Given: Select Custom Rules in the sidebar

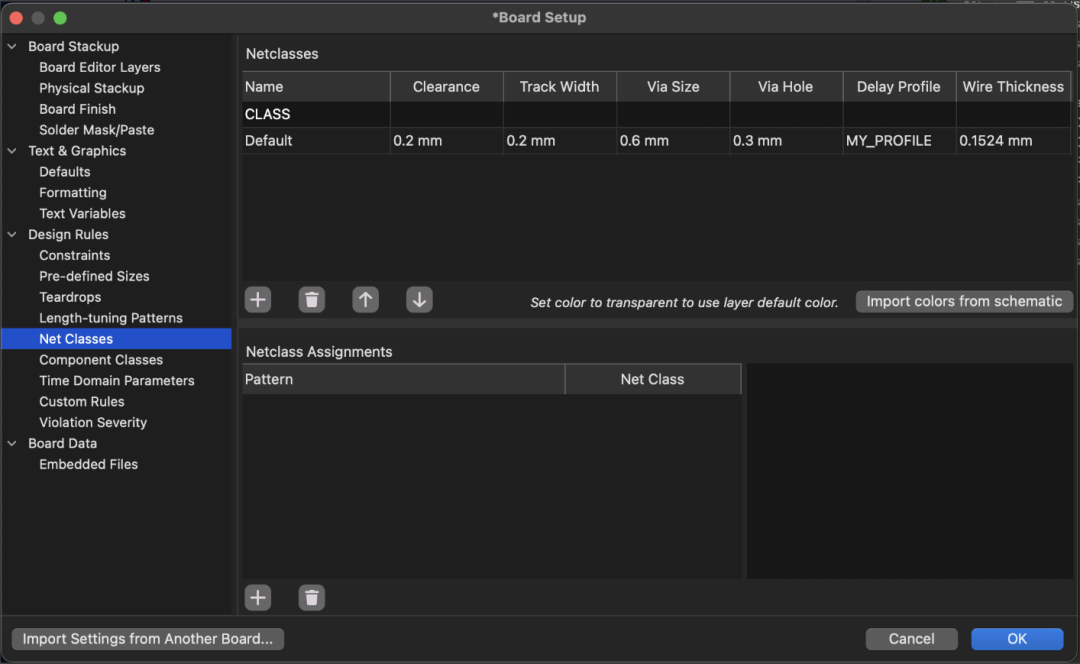Looking at the screenshot, I should point(81,401).
